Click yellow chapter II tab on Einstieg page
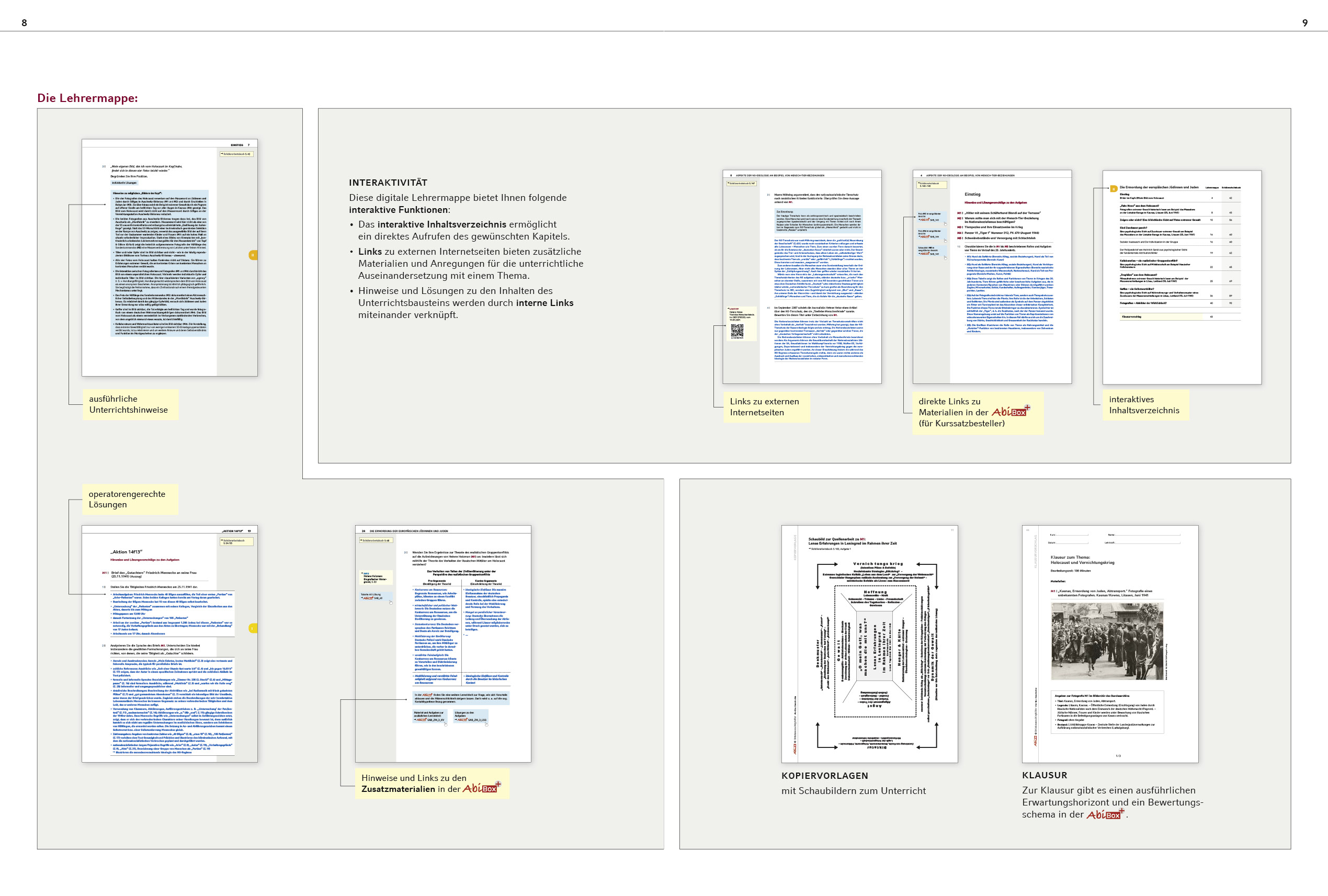1328x896 pixels. 253,255
